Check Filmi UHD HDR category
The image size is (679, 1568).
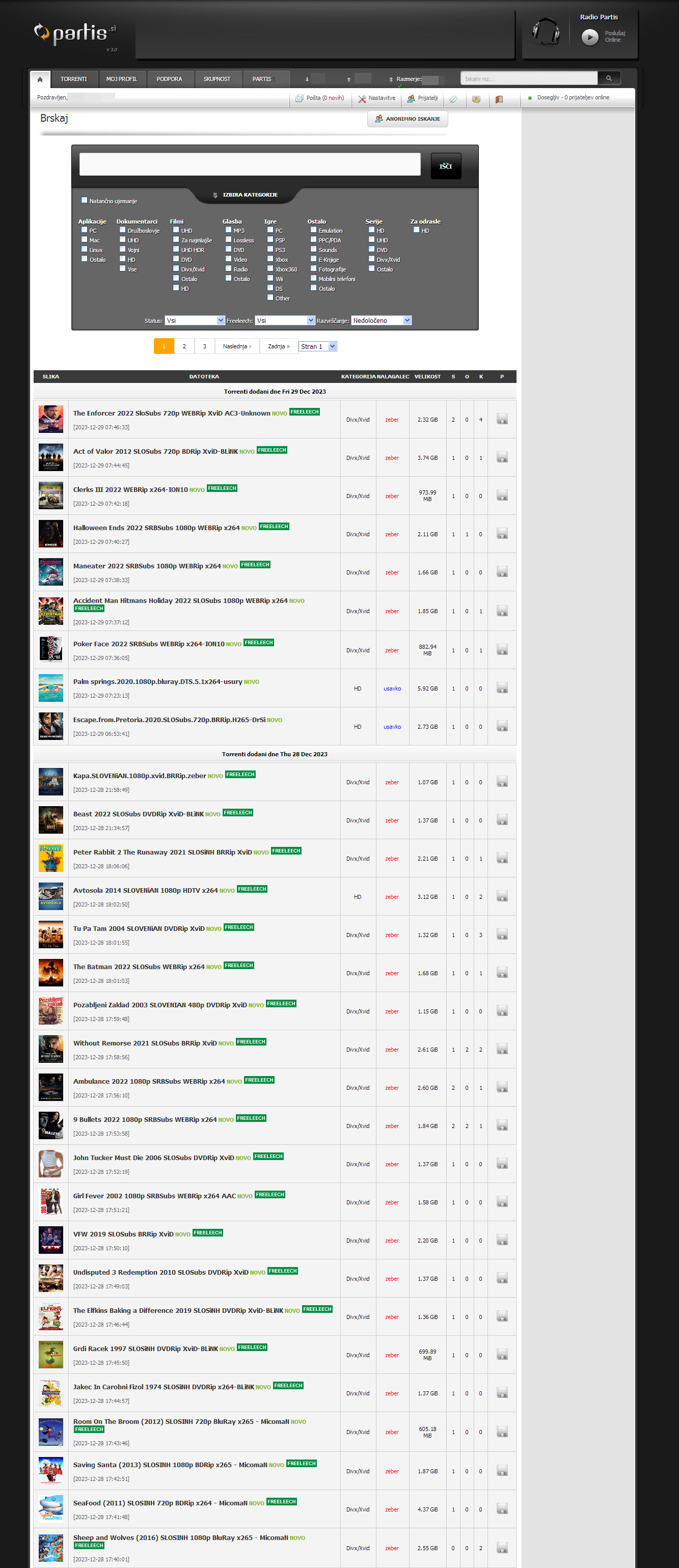[176, 250]
